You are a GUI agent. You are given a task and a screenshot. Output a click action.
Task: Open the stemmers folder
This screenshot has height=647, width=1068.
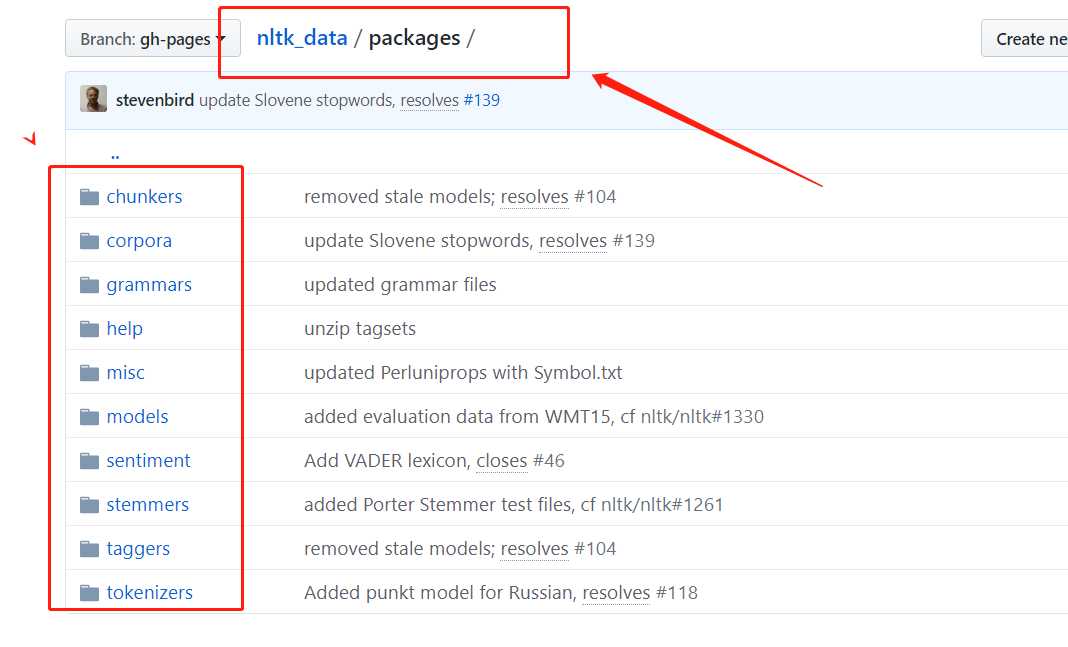click(x=148, y=505)
